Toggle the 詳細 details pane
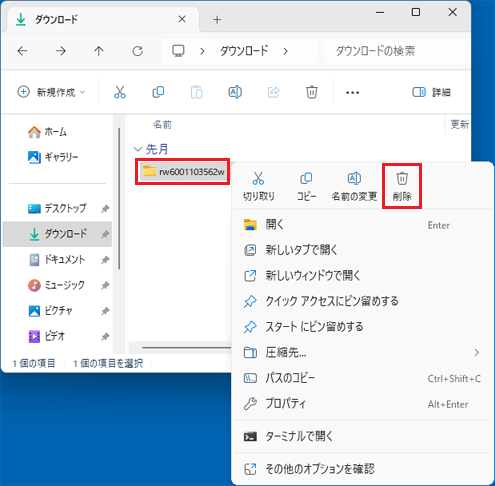The image size is (495, 486). click(431, 92)
